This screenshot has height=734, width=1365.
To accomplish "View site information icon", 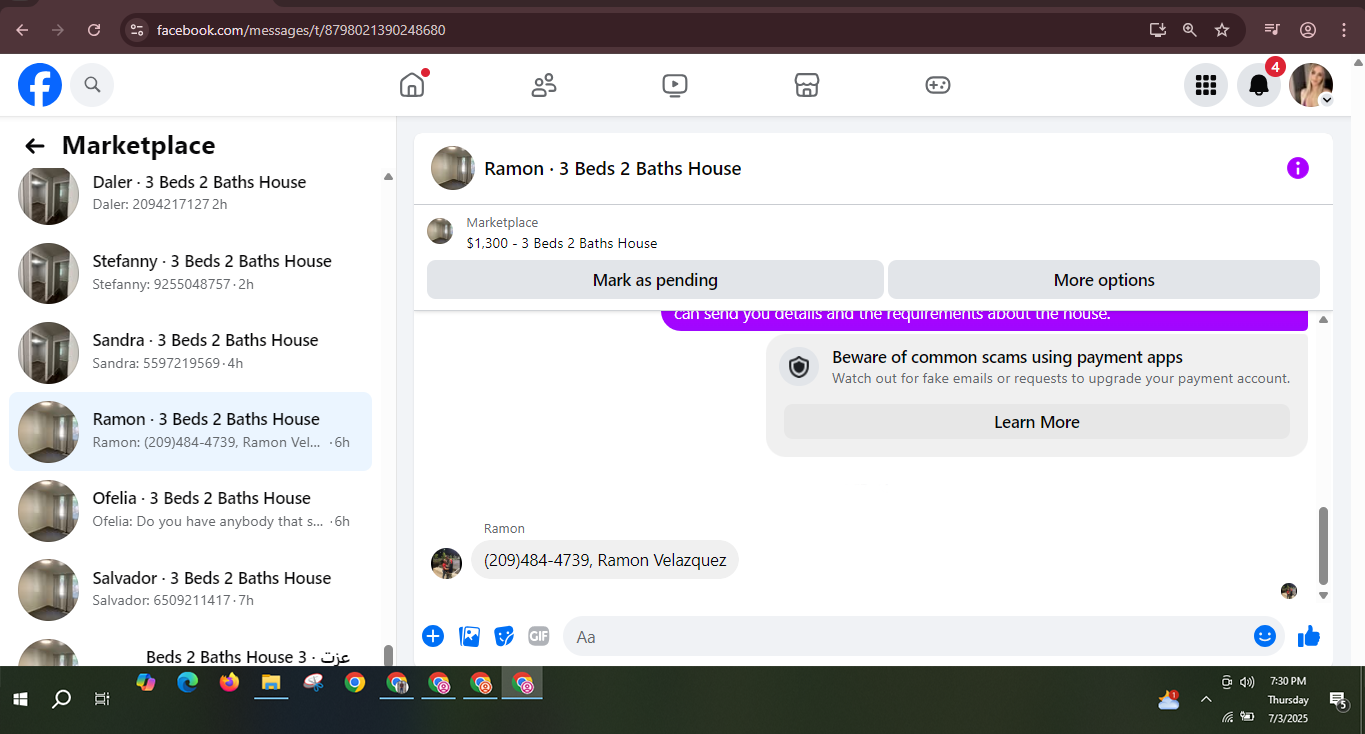I will (x=137, y=30).
